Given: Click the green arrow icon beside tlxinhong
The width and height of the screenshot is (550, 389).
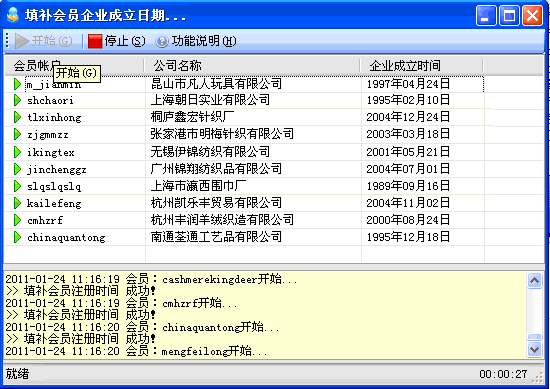Looking at the screenshot, I should tap(17, 117).
